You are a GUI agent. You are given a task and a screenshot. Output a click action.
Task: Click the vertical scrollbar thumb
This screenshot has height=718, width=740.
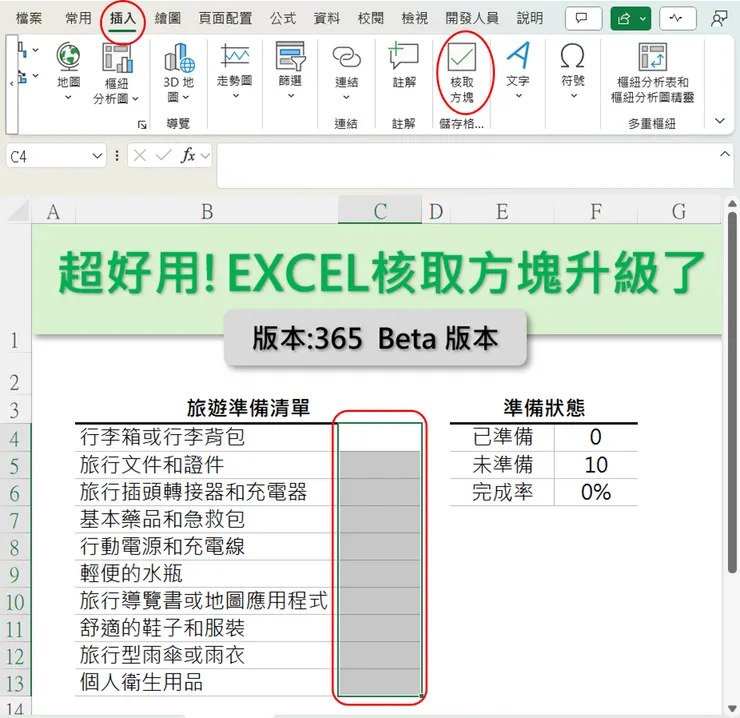tap(732, 392)
